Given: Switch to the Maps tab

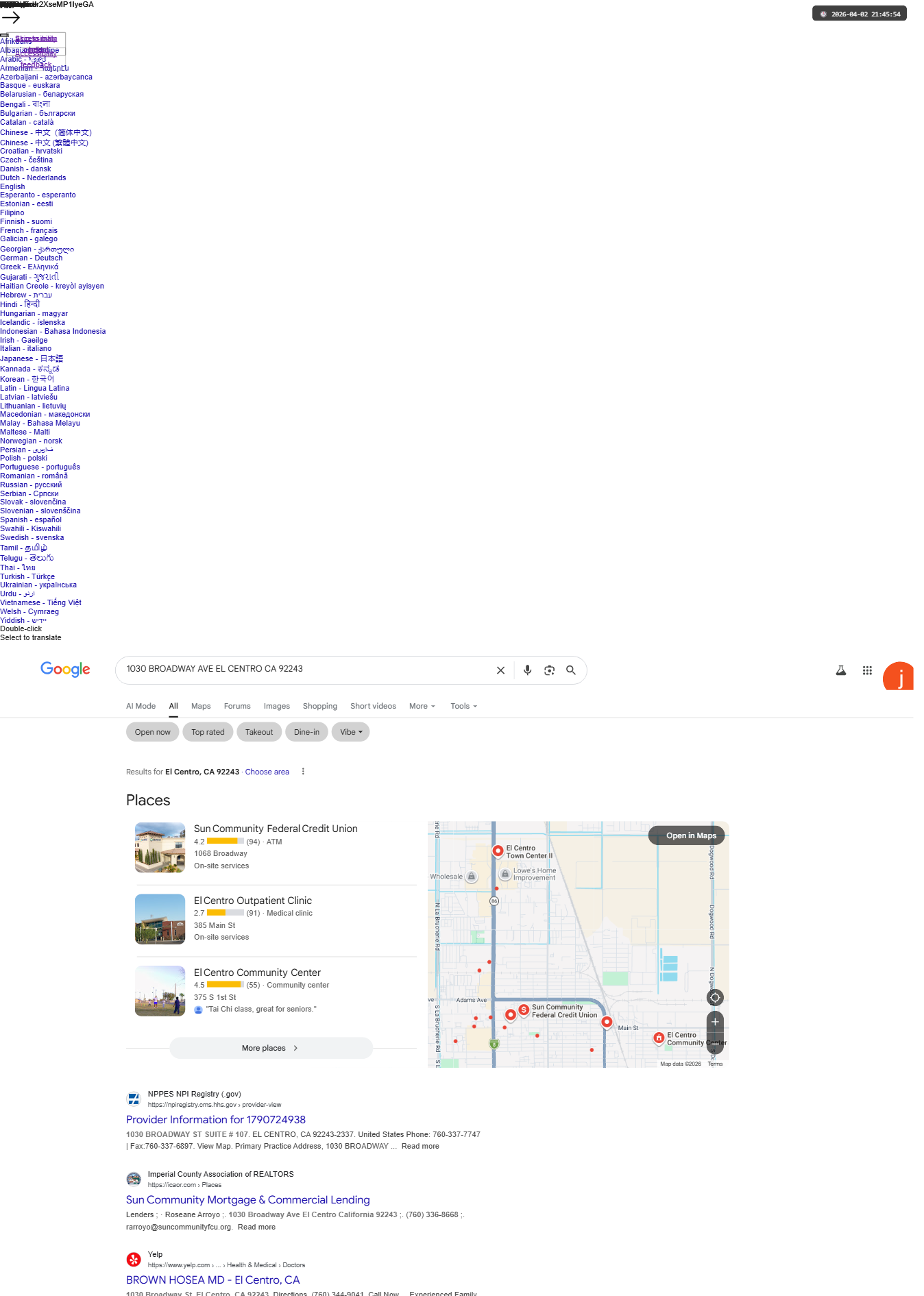Looking at the screenshot, I should [201, 706].
